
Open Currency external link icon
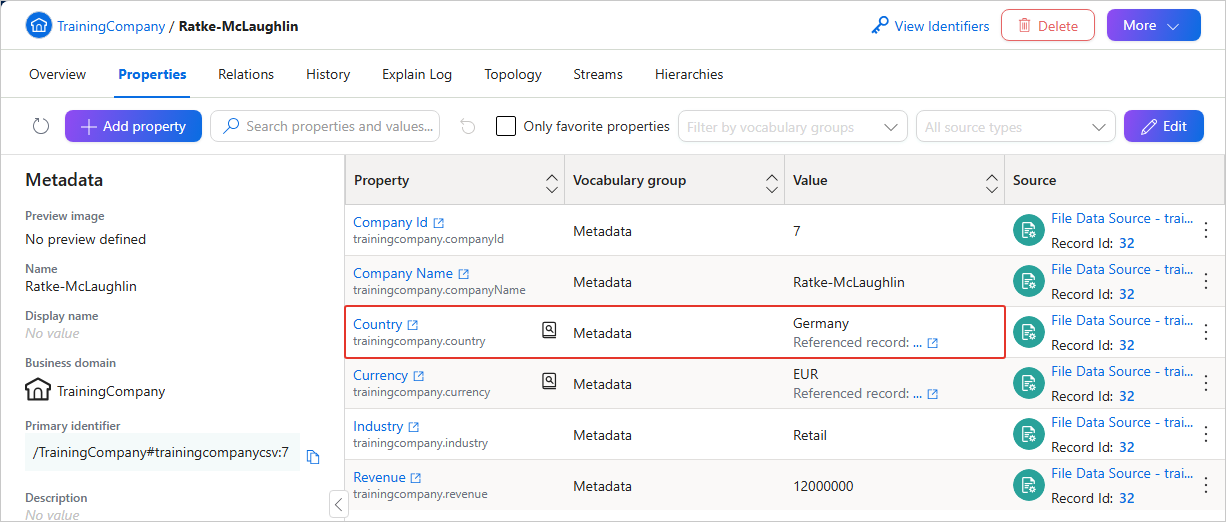pyautogui.click(x=419, y=376)
